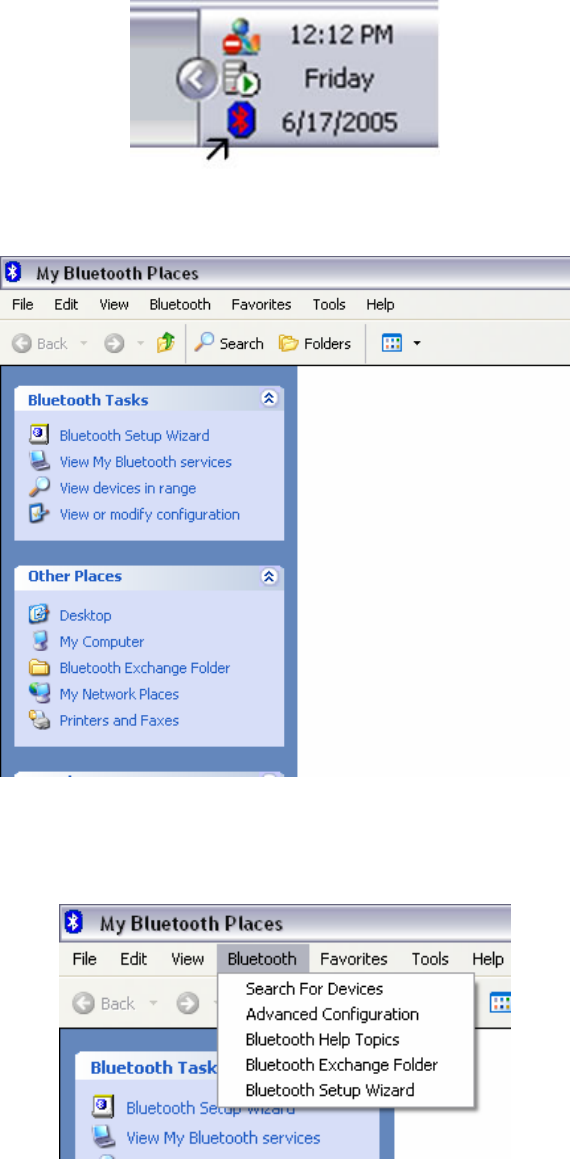Click Up folder icon in first window
570x1159 pixels.
[x=166, y=343]
